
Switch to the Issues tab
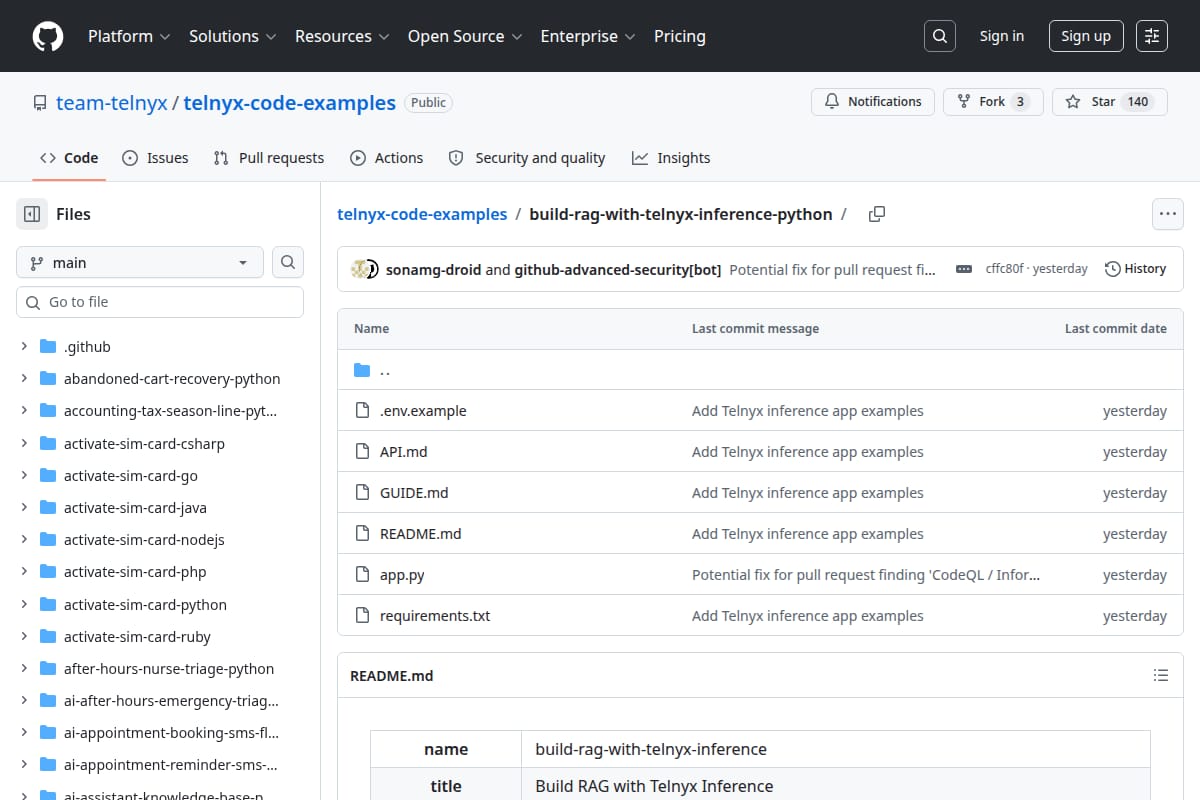(x=155, y=158)
